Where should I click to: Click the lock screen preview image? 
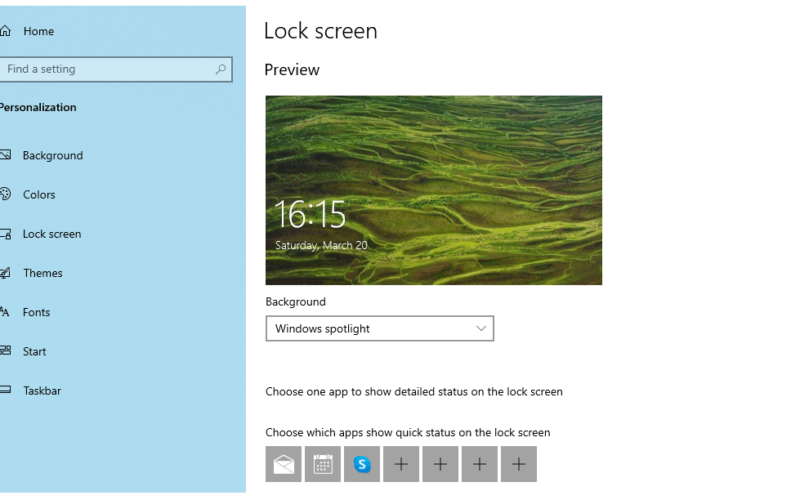[434, 190]
